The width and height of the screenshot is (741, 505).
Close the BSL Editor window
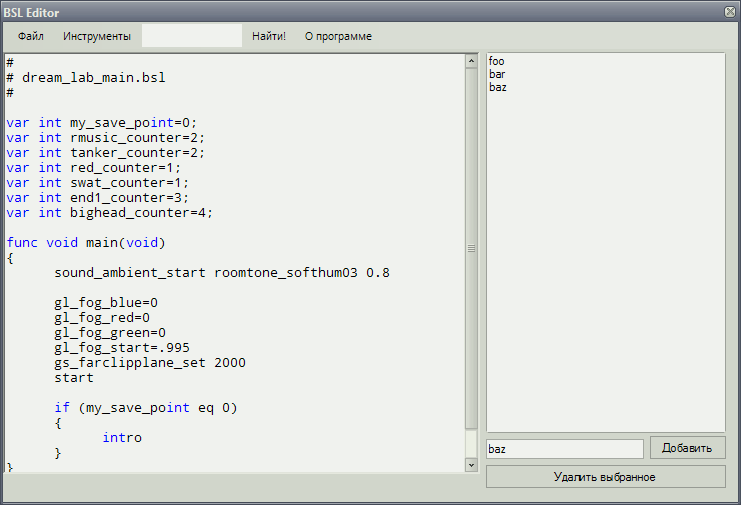pos(730,12)
